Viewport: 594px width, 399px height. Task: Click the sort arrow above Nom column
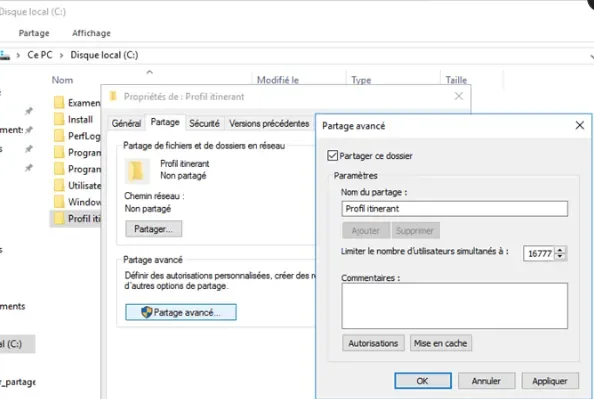[150, 72]
